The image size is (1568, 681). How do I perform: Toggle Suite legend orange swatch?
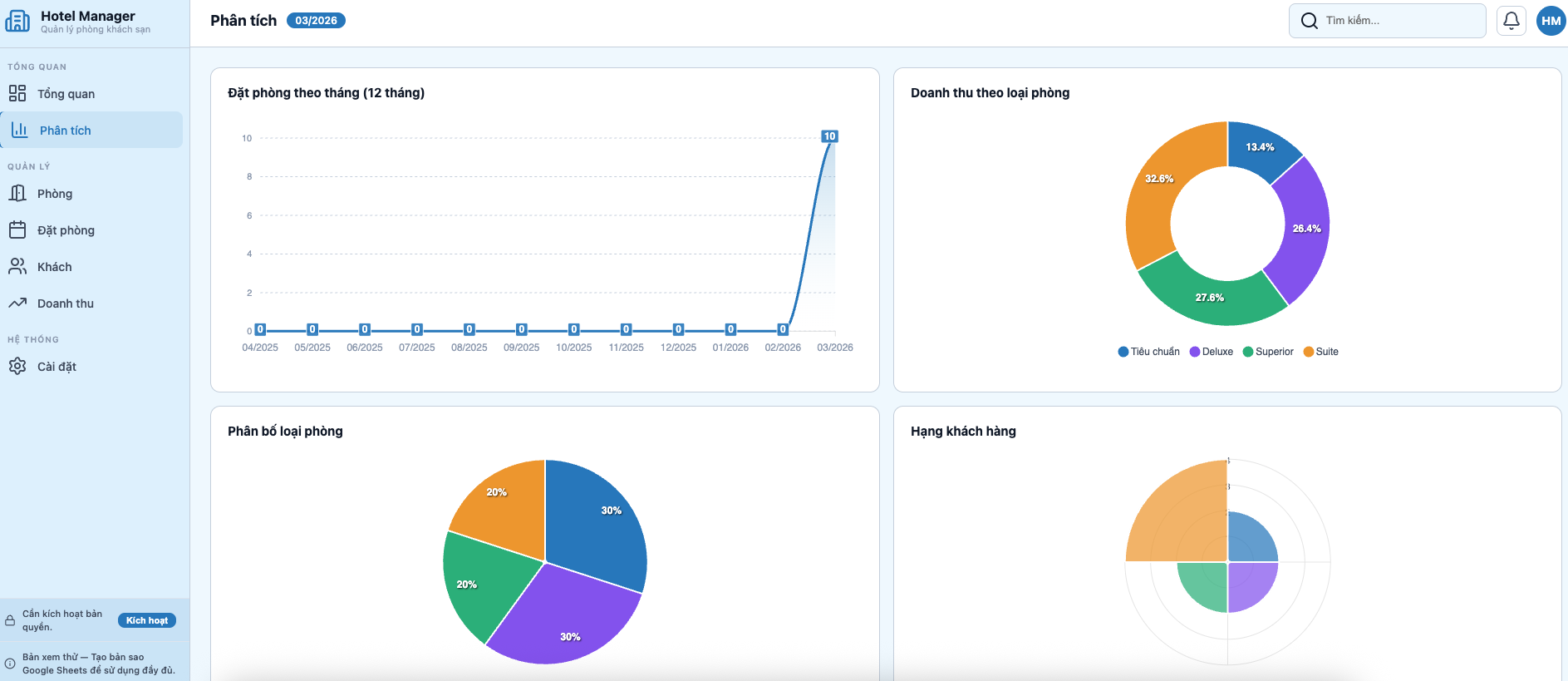1309,352
